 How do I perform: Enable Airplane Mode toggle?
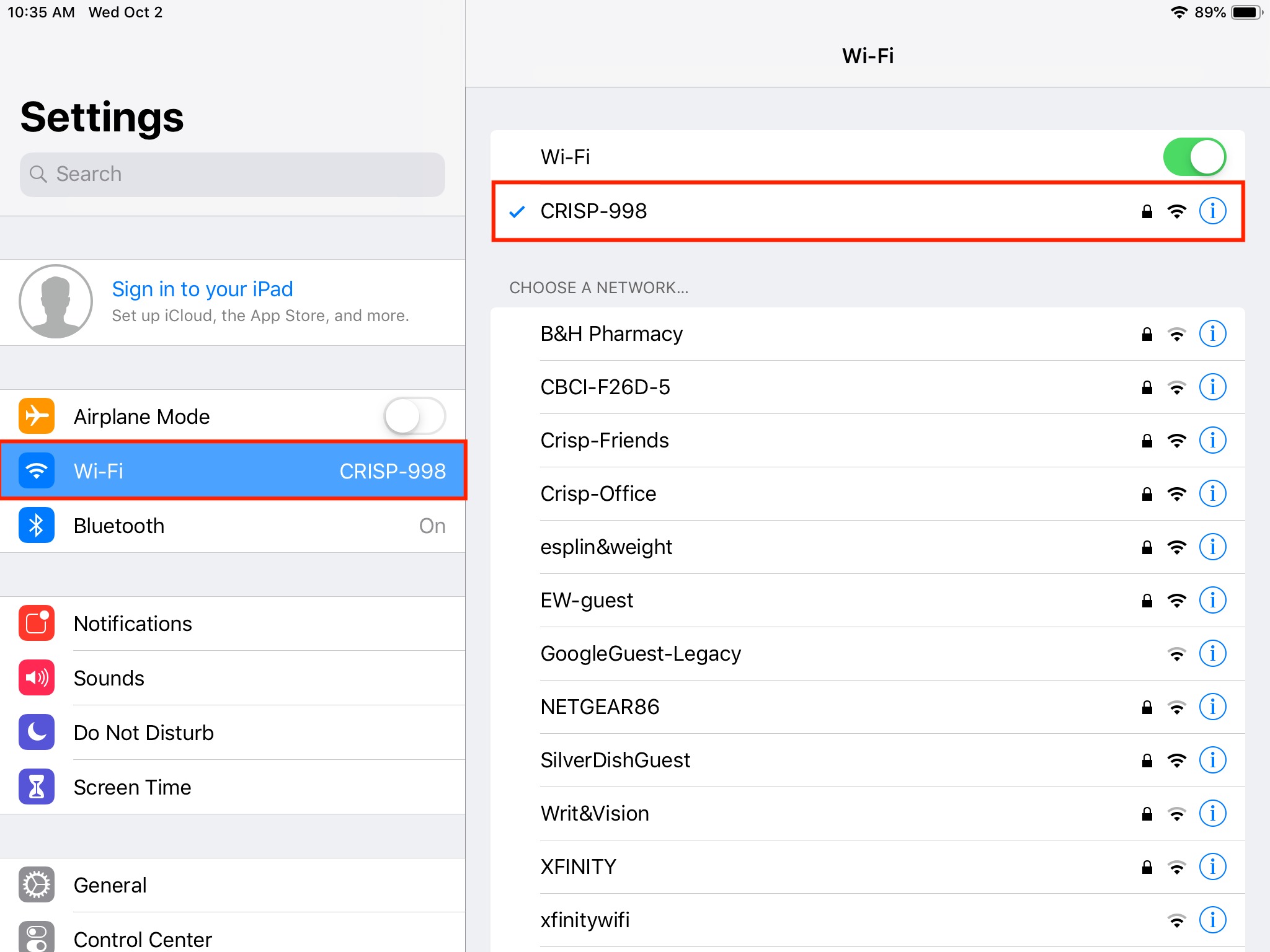tap(414, 416)
